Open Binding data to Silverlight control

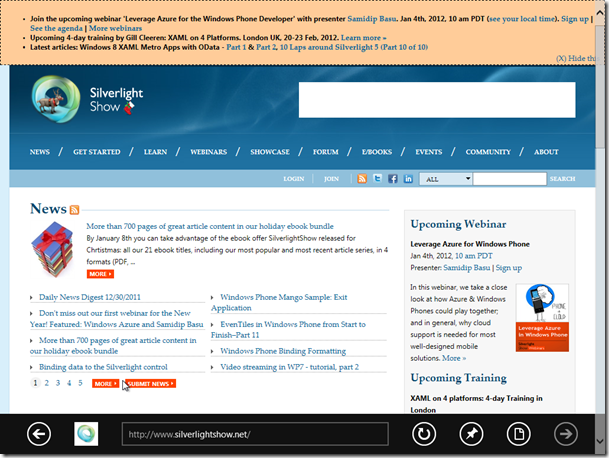(x=103, y=367)
